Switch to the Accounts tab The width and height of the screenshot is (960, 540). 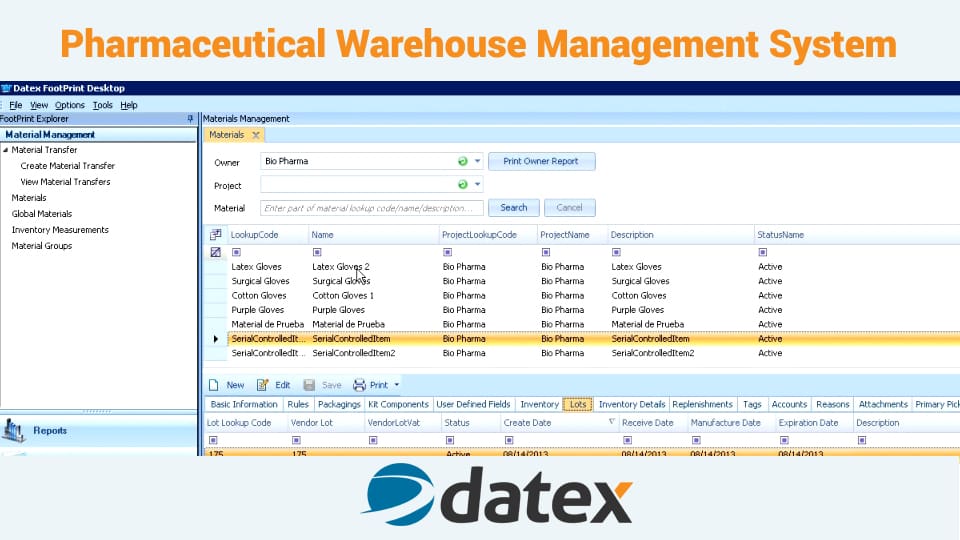[789, 404]
